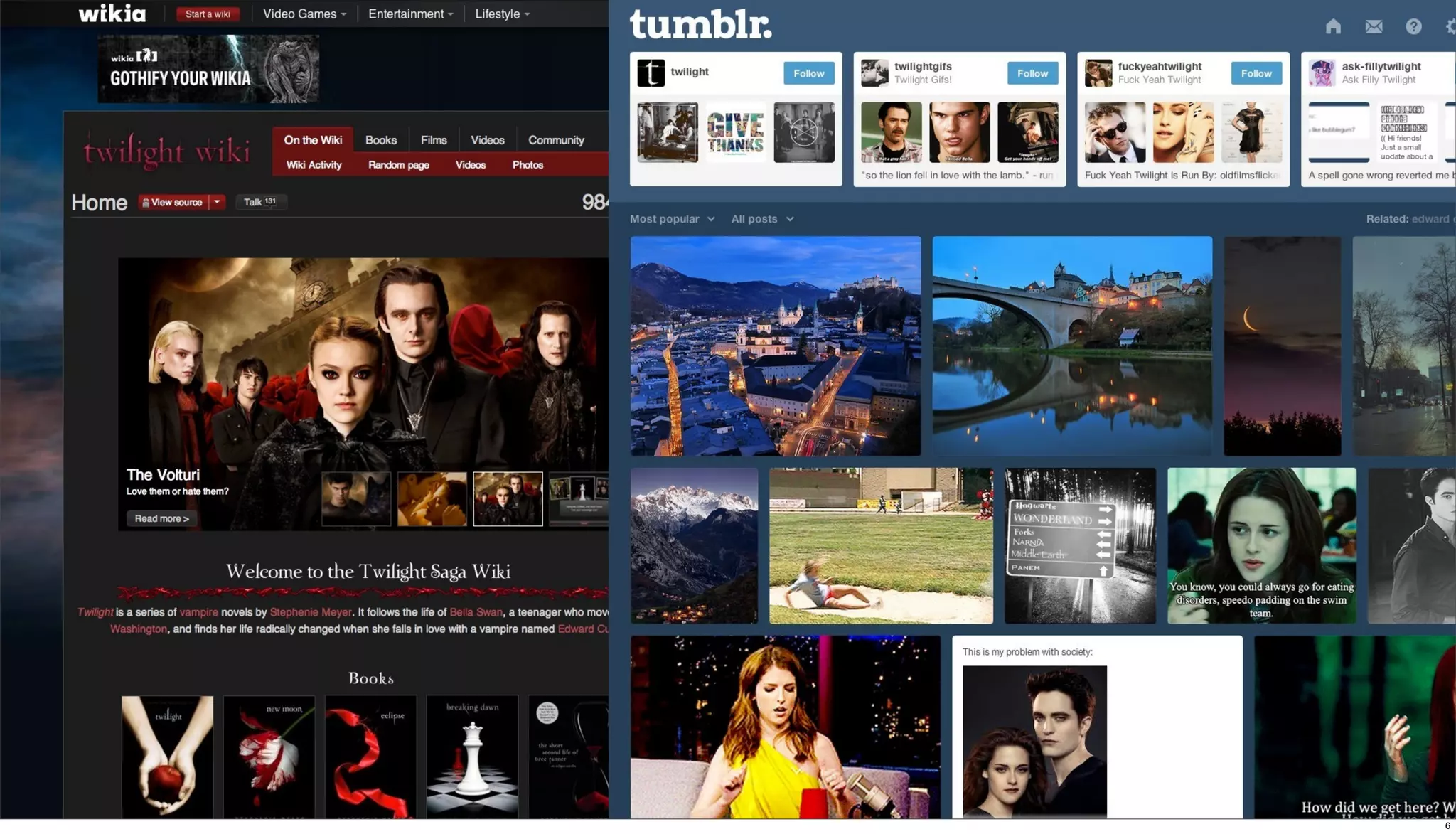1456x834 pixels.
Task: Click the Tumblr home dashboard icon
Action: click(1333, 27)
